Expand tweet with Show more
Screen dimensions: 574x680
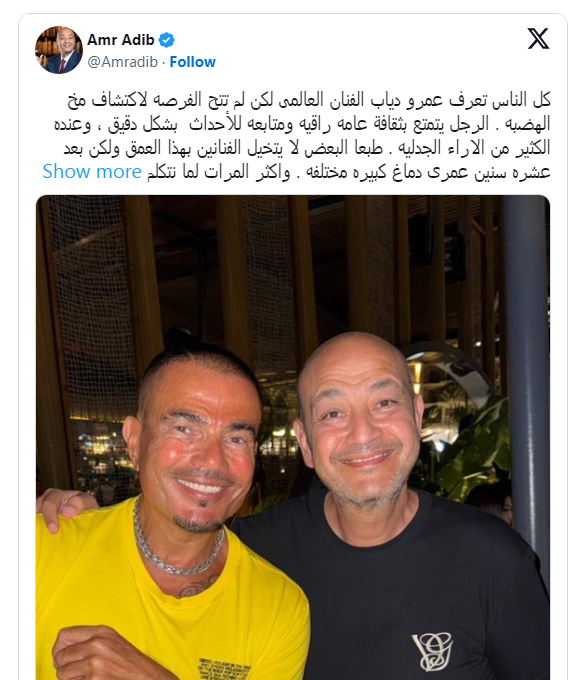click(92, 172)
